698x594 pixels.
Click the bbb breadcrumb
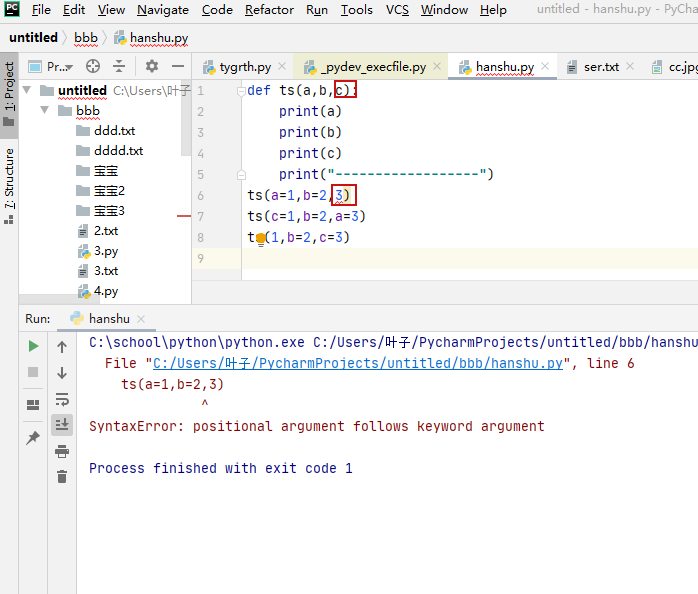click(x=86, y=38)
